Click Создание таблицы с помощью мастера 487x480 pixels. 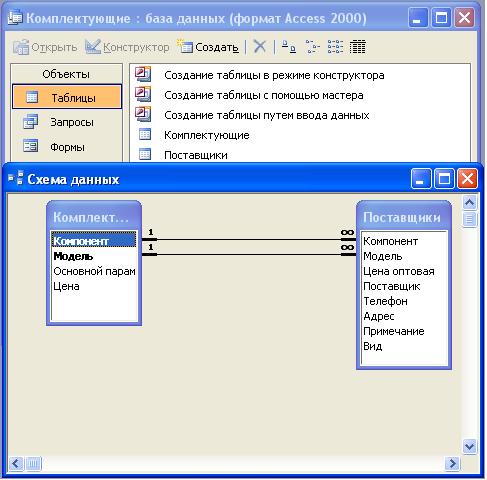(264, 95)
